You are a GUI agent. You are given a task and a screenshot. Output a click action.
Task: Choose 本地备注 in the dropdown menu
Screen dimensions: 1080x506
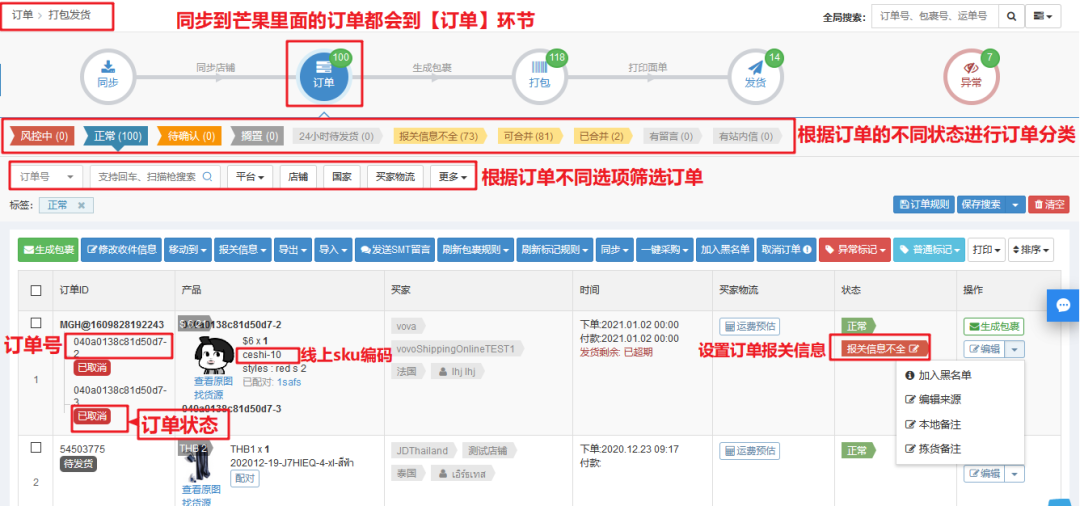[933, 424]
